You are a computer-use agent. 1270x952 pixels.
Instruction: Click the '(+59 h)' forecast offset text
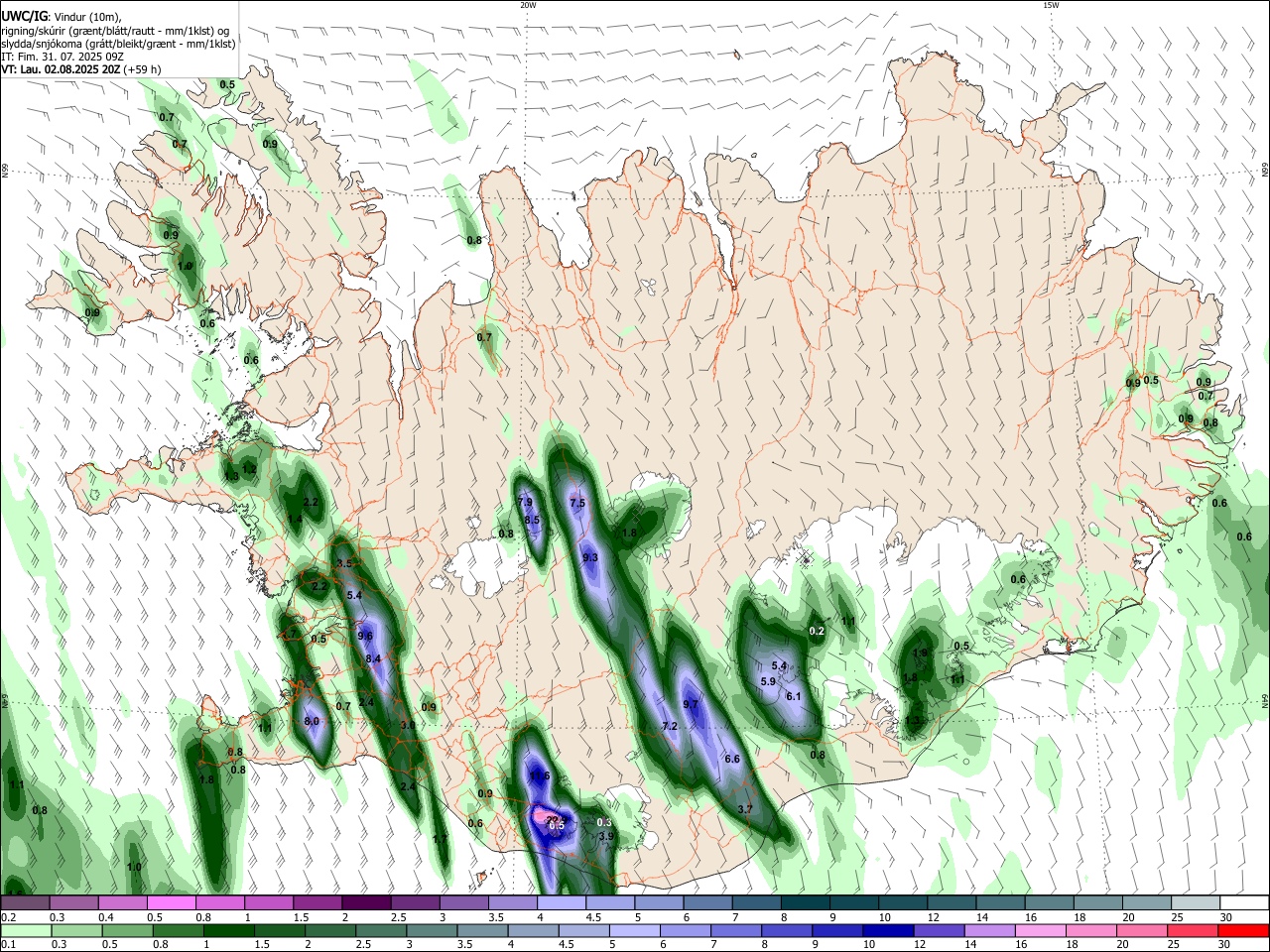[x=143, y=69]
